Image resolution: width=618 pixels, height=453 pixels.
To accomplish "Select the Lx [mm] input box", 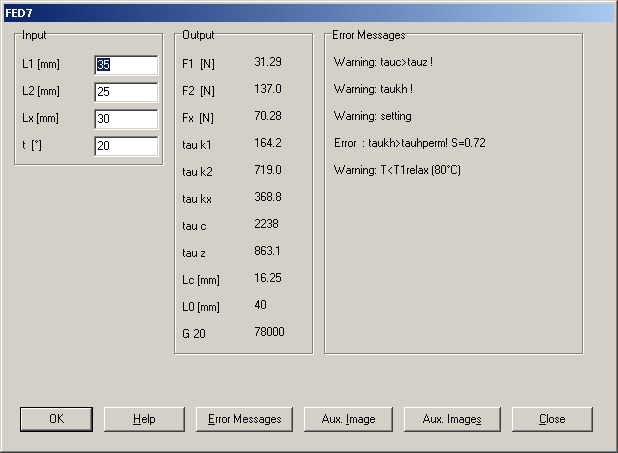I will point(126,119).
